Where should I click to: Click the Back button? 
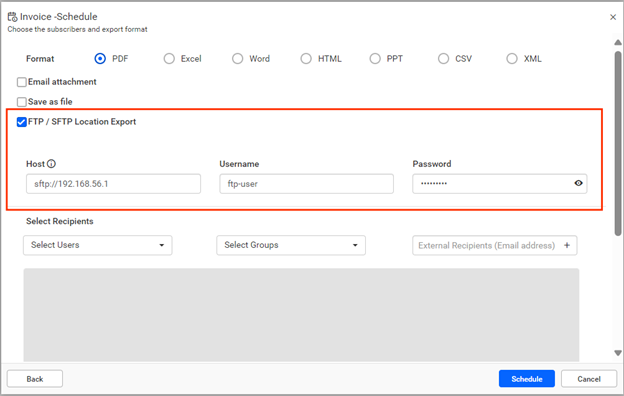point(35,379)
